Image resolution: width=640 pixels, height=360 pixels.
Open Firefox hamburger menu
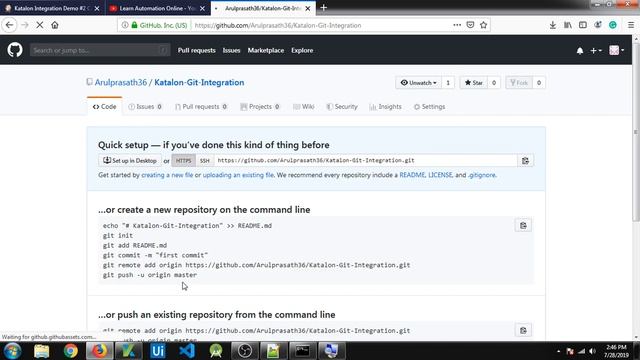tap(631, 25)
